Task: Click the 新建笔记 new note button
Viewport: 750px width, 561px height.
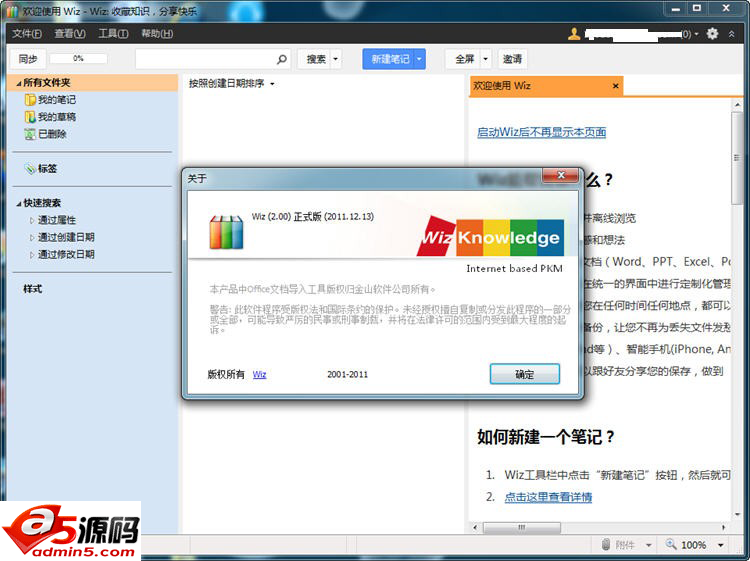Action: 390,59
